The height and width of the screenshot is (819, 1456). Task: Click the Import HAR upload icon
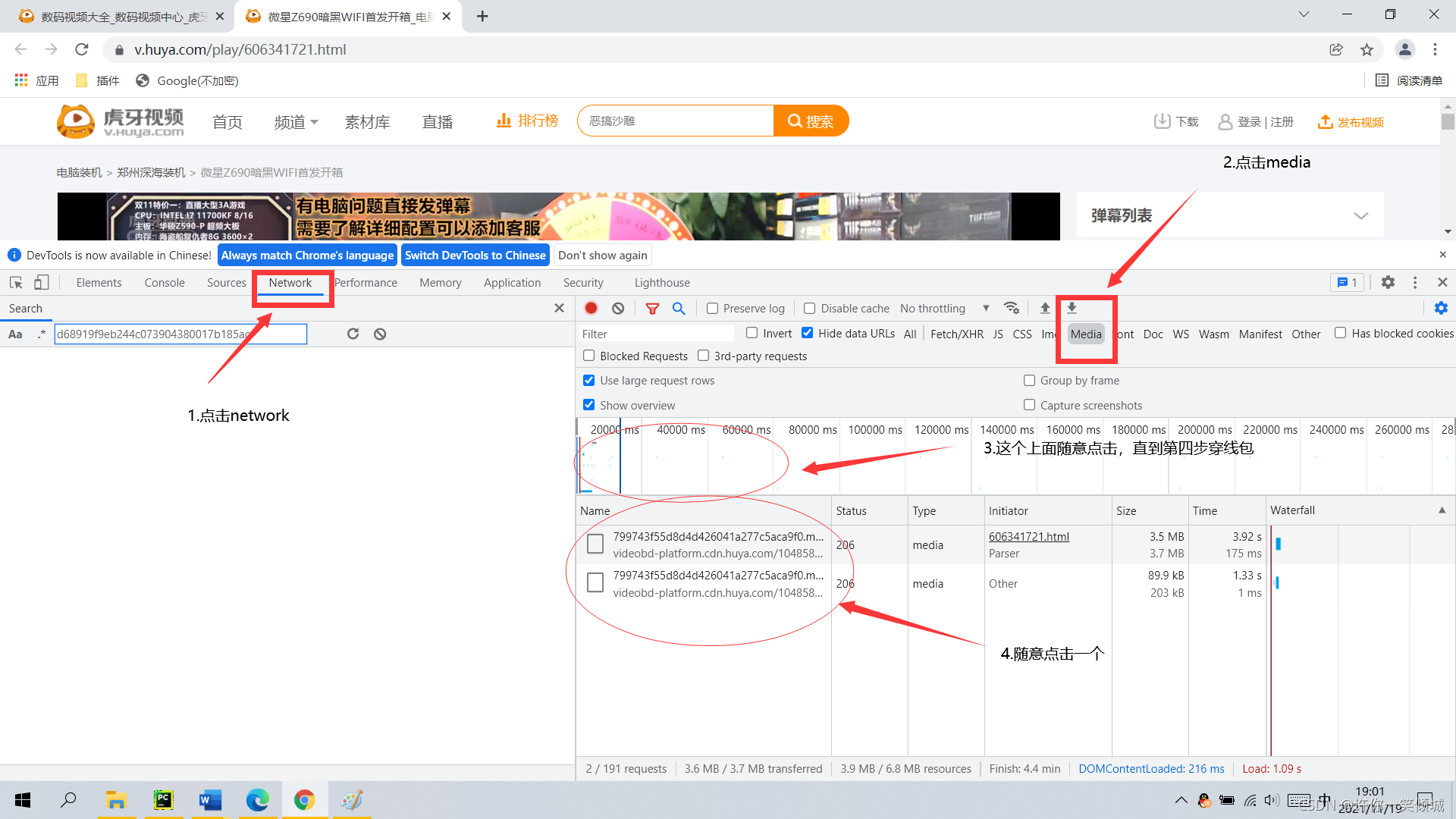(x=1045, y=308)
